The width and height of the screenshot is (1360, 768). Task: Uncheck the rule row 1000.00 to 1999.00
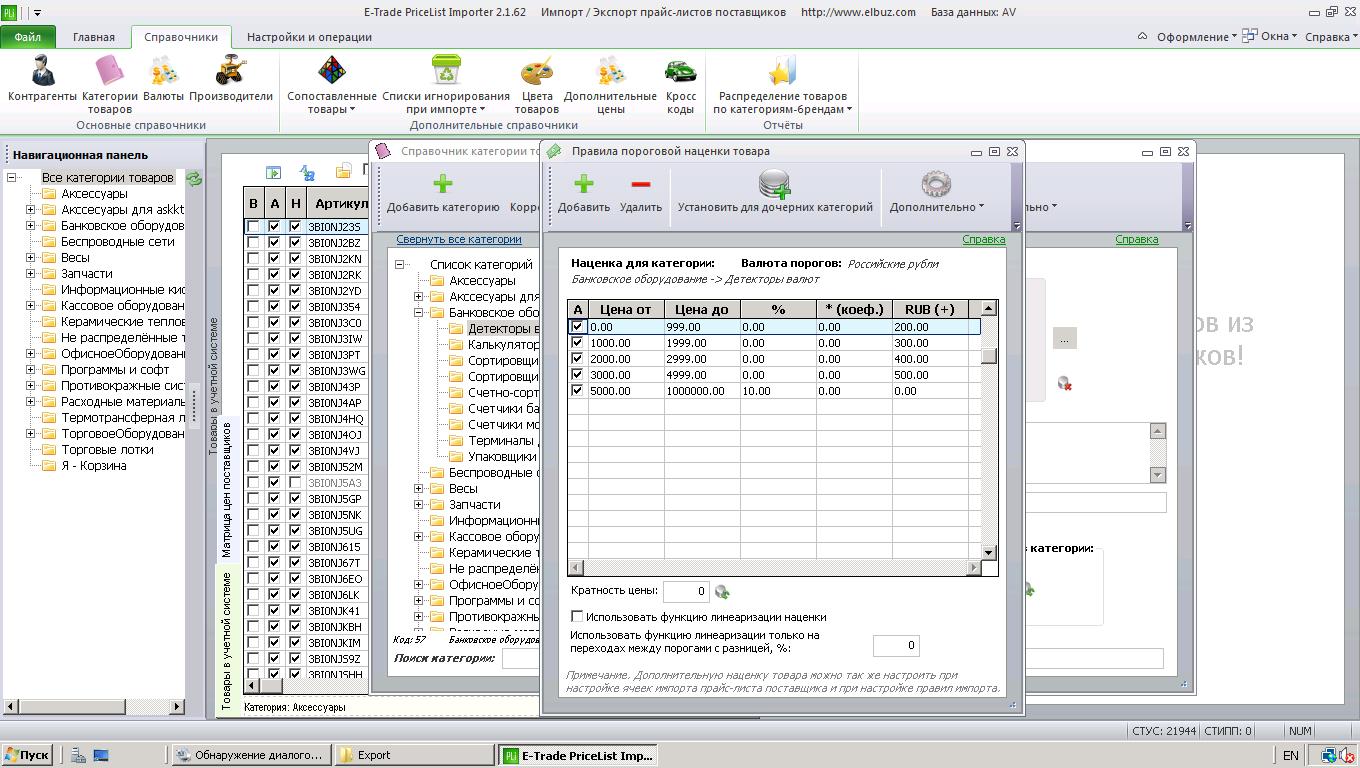577,343
